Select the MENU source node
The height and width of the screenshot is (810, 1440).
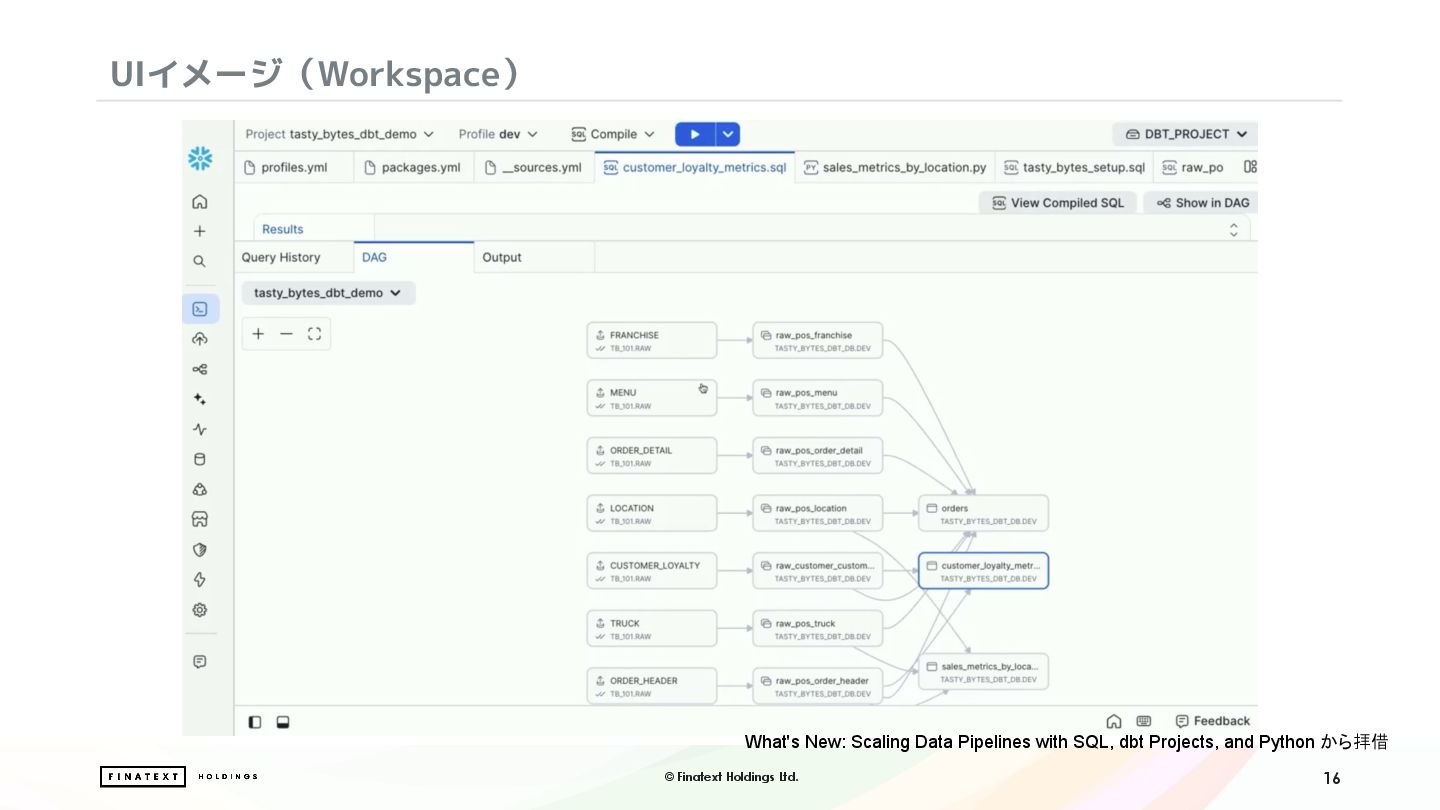coord(652,398)
